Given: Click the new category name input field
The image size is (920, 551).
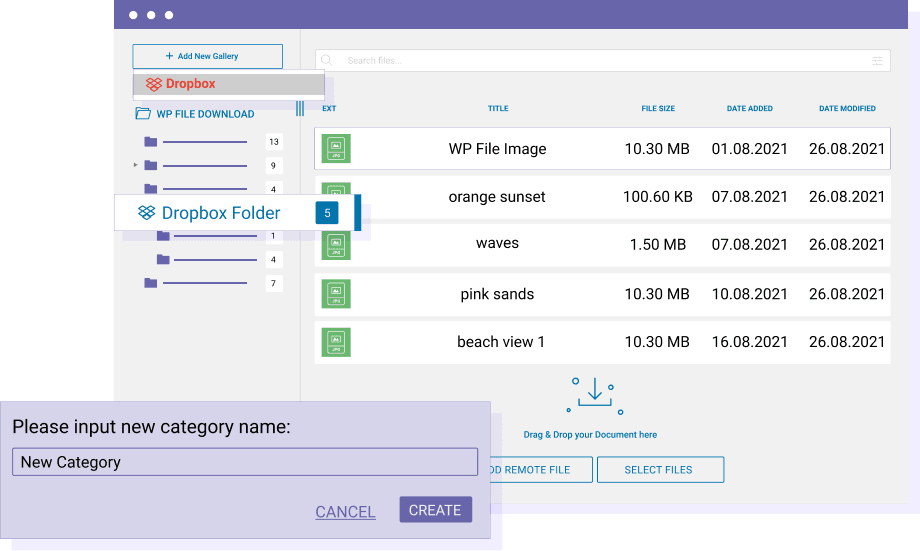Looking at the screenshot, I should point(244,462).
